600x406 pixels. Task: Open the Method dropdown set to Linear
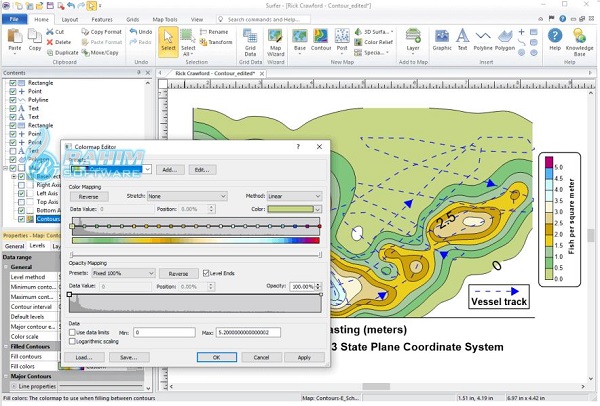(294, 196)
